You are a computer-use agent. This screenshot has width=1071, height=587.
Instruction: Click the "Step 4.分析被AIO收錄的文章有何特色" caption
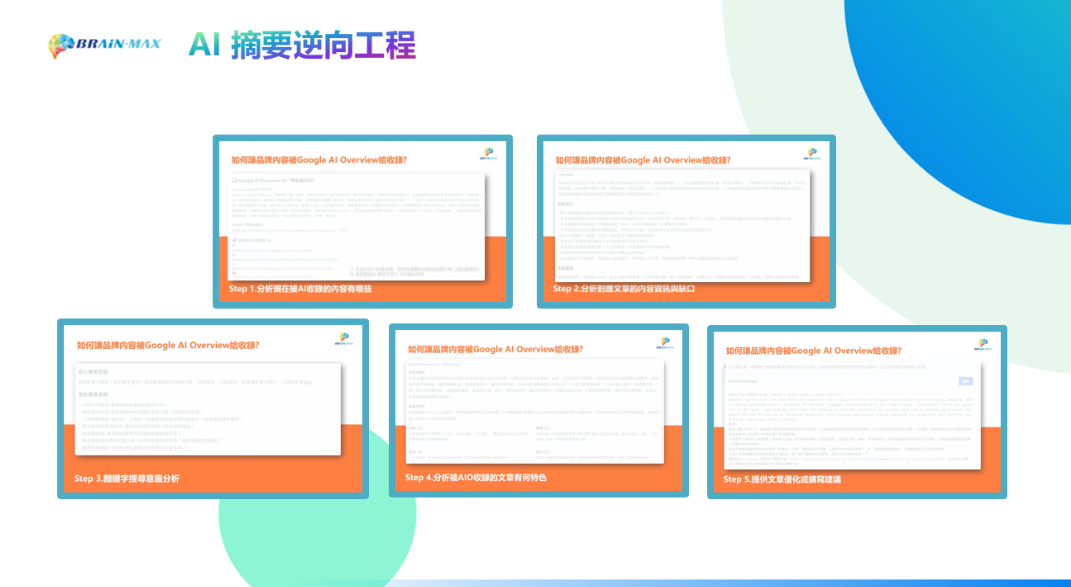click(476, 478)
